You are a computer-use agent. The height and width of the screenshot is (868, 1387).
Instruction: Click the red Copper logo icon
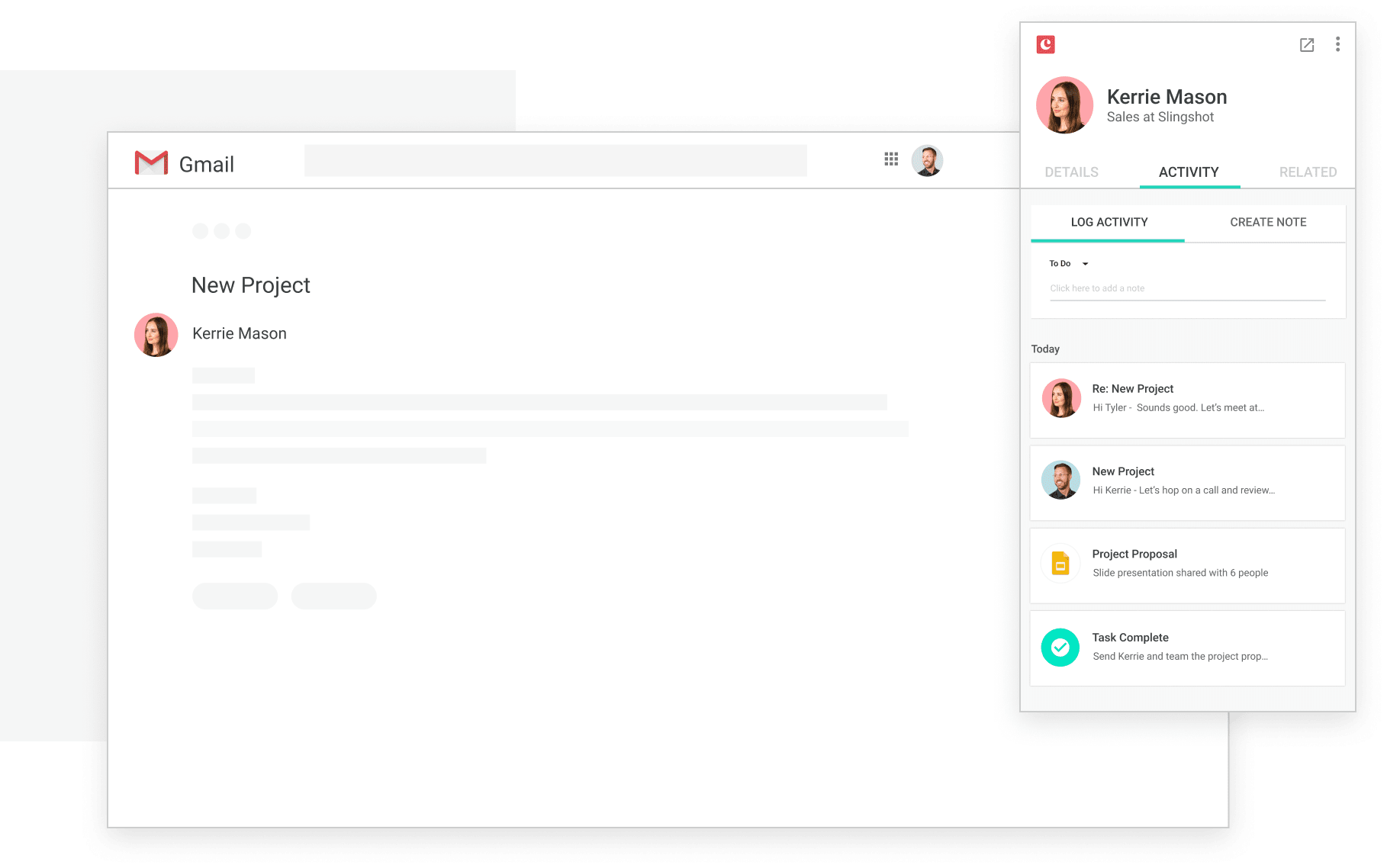1045,45
